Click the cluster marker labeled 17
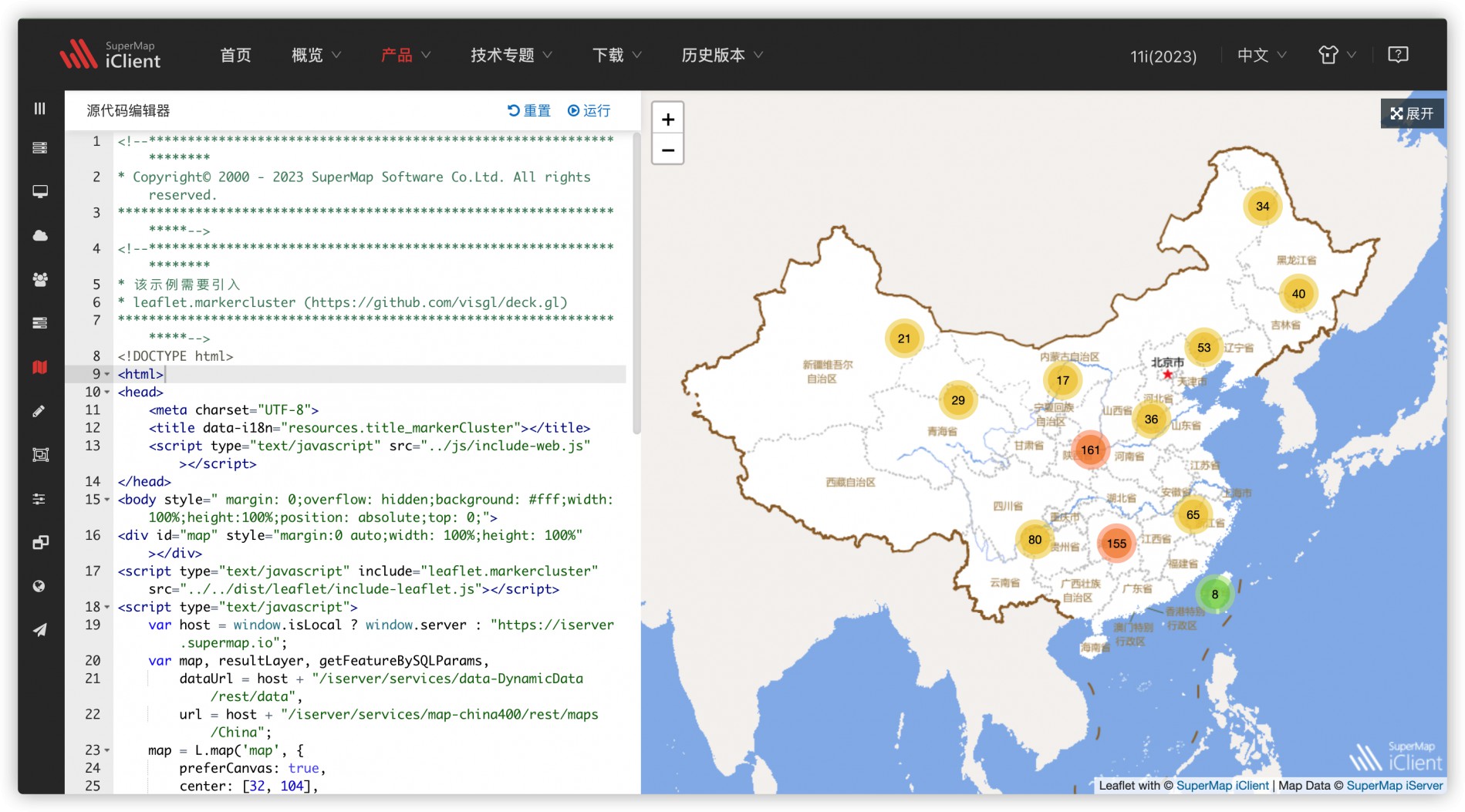This screenshot has height=812, width=1465. pos(1062,380)
